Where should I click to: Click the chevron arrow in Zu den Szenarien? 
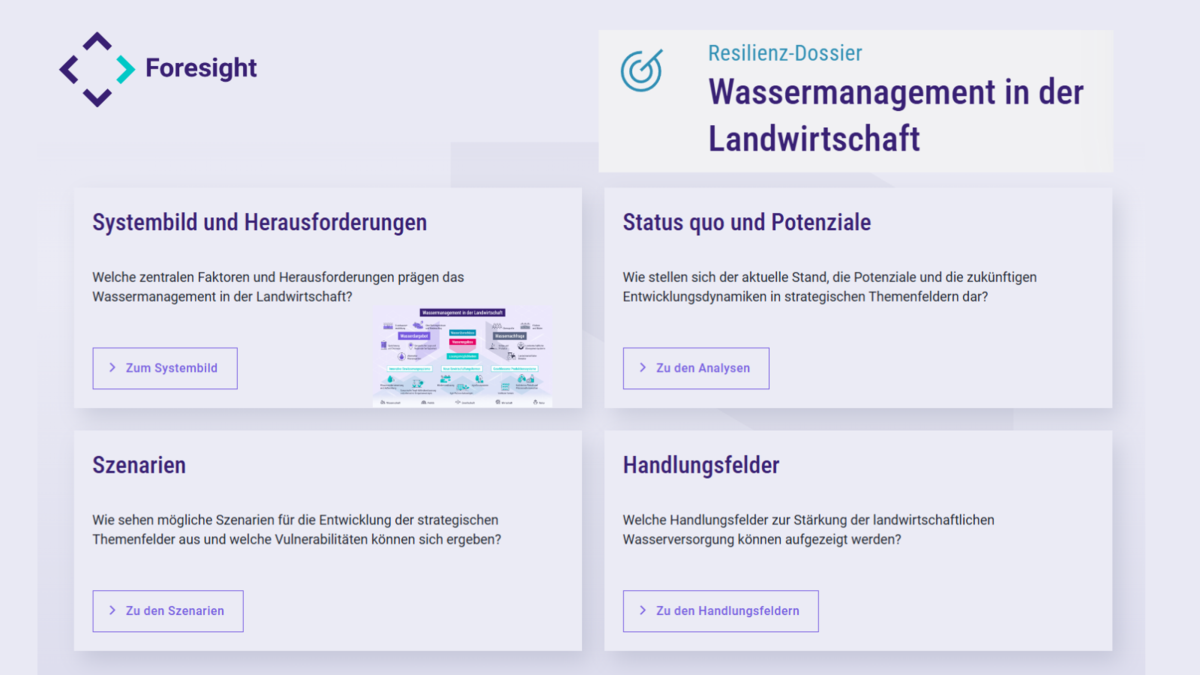112,610
